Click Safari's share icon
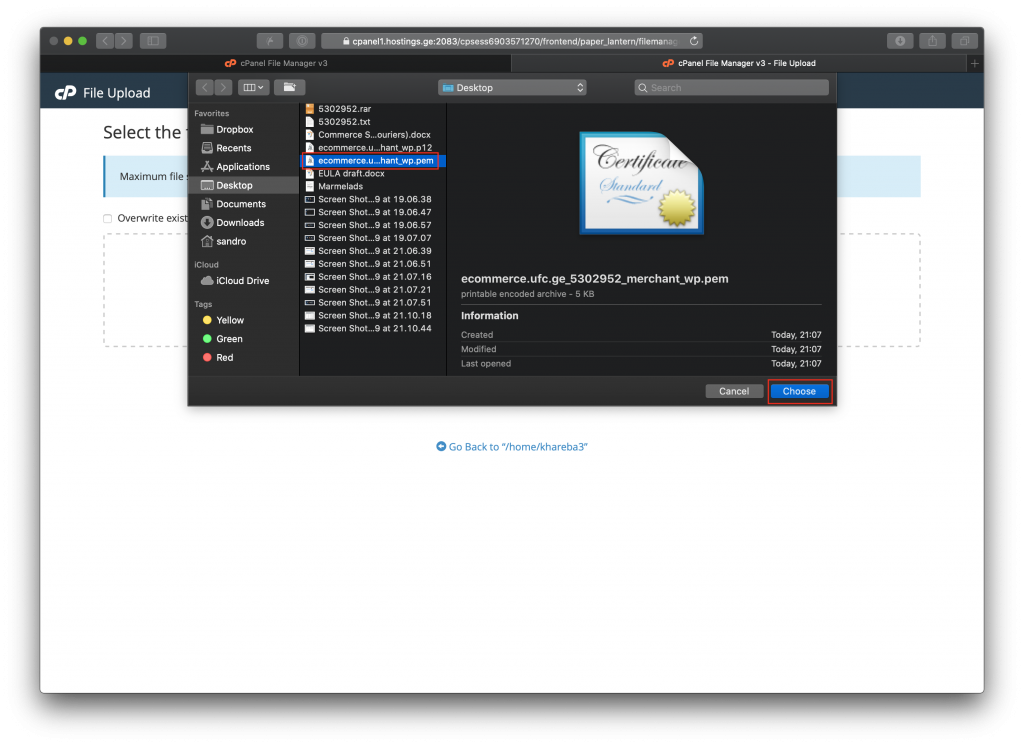This screenshot has height=746, width=1024. point(933,41)
